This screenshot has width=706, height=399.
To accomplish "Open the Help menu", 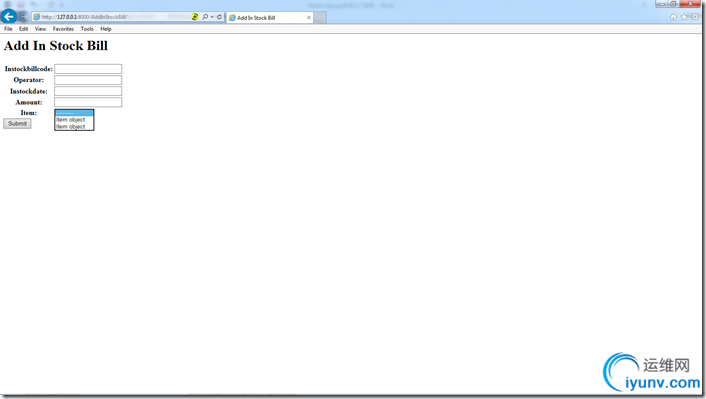I will point(106,29).
